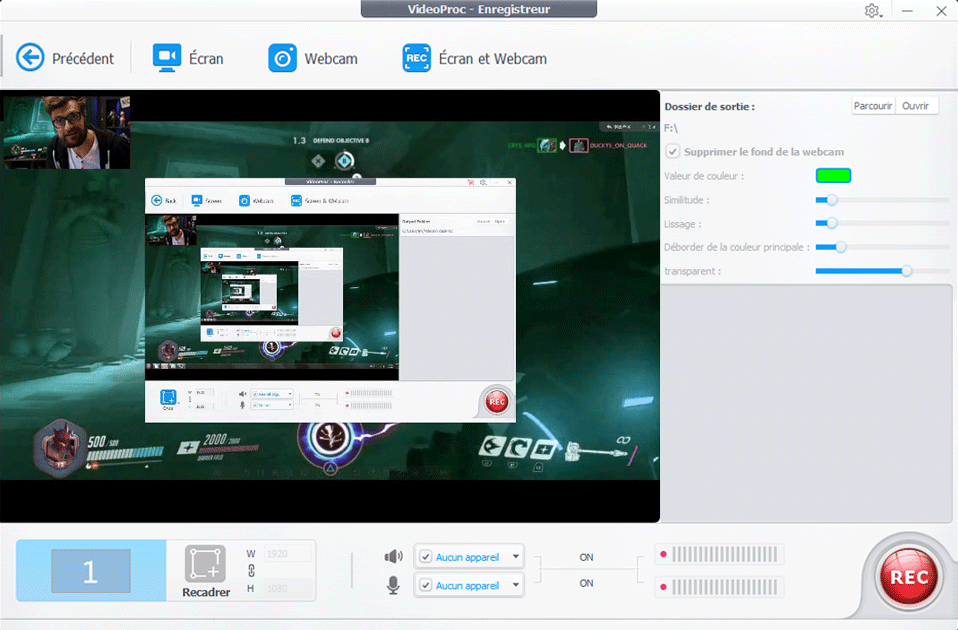Click Ouvrir to open output folder
The image size is (958, 630).
tap(916, 106)
